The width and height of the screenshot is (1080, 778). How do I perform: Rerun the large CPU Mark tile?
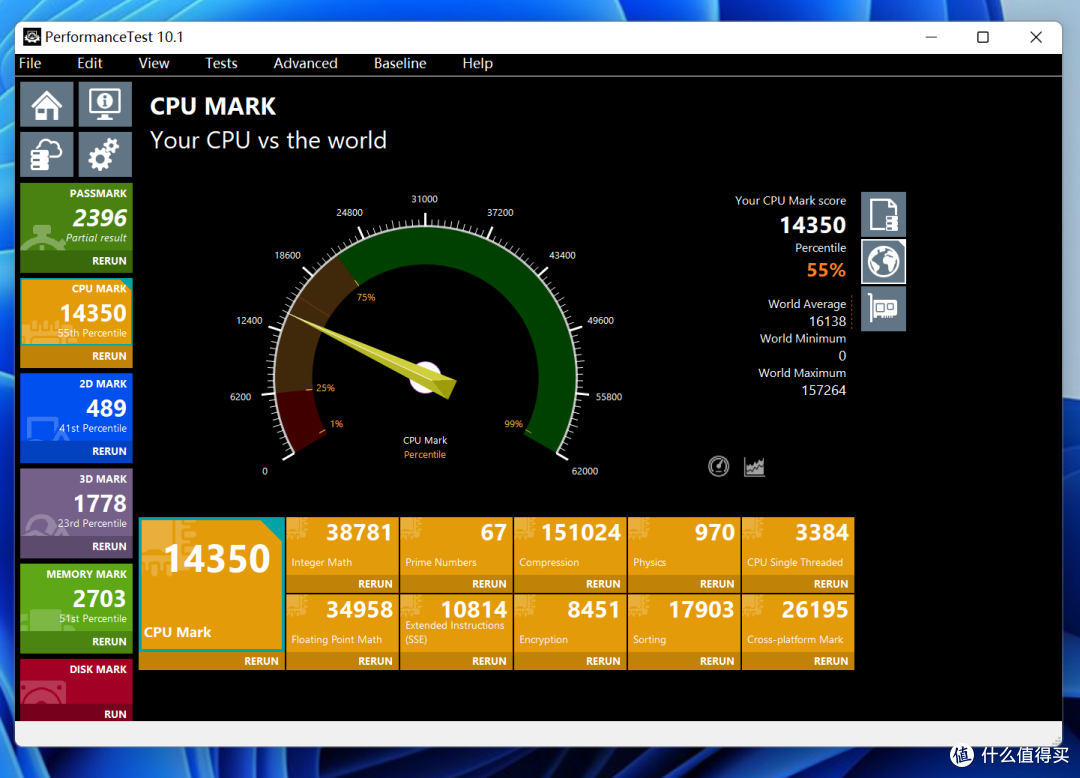pos(261,661)
